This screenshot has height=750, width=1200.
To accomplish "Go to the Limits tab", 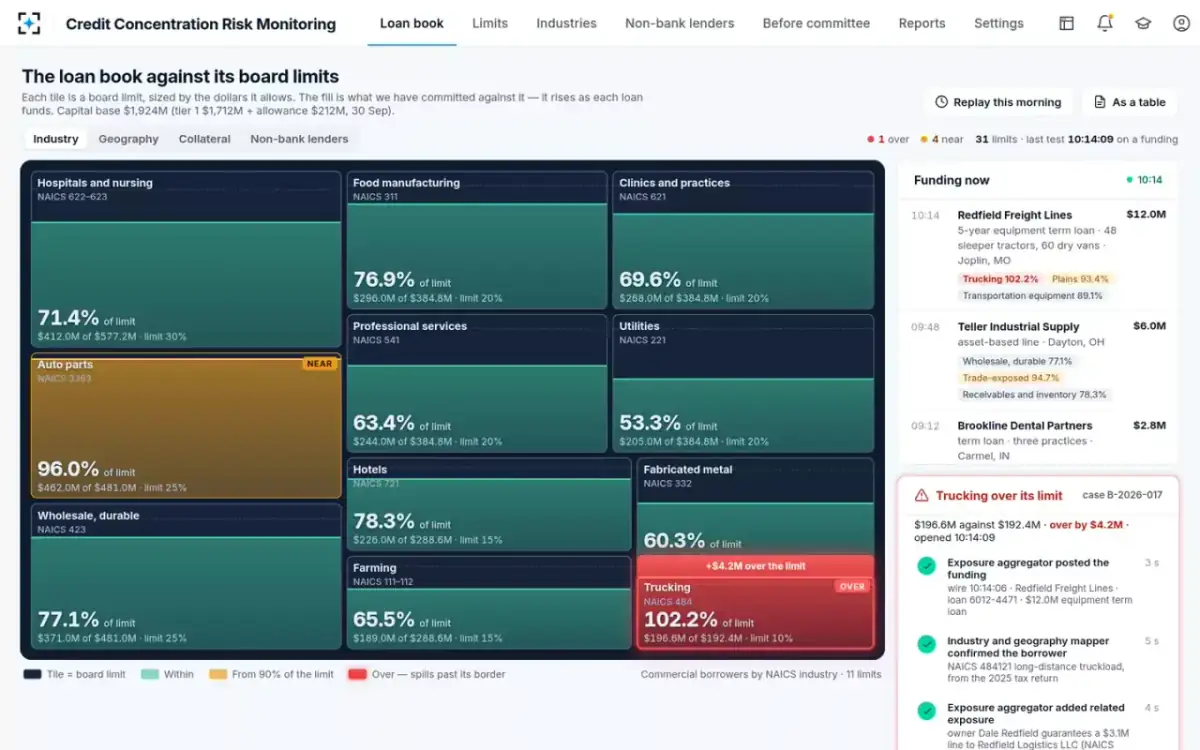I will (490, 23).
